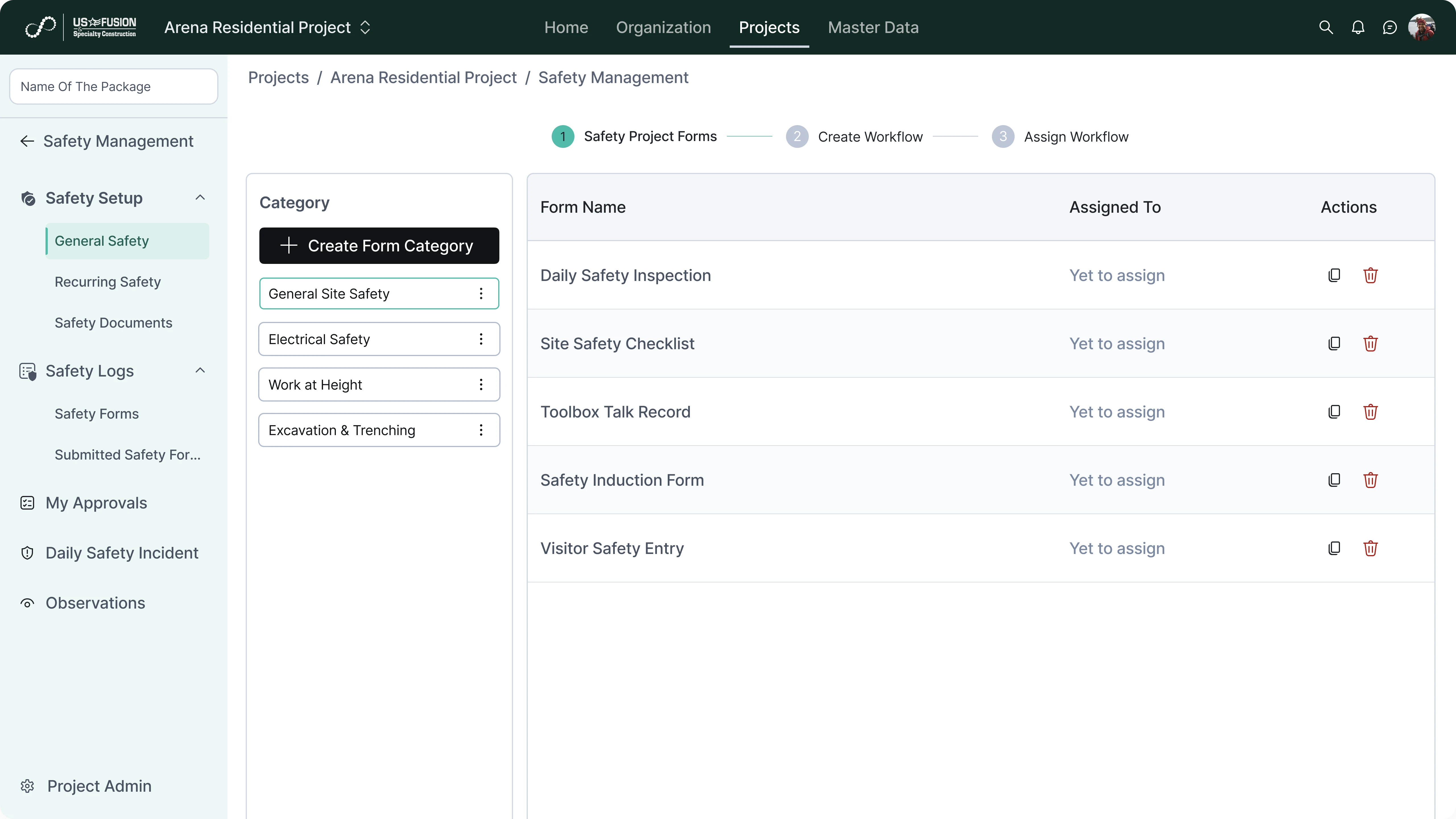Open the chat/messages icon in the header

point(1390,26)
